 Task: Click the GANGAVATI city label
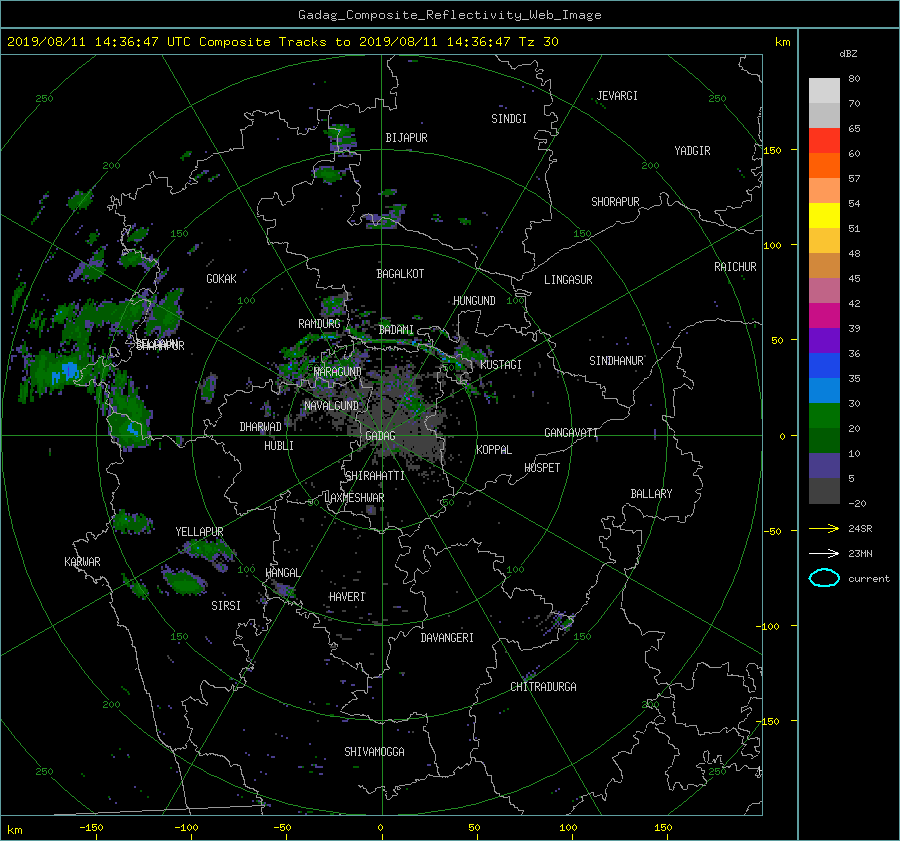(x=571, y=433)
